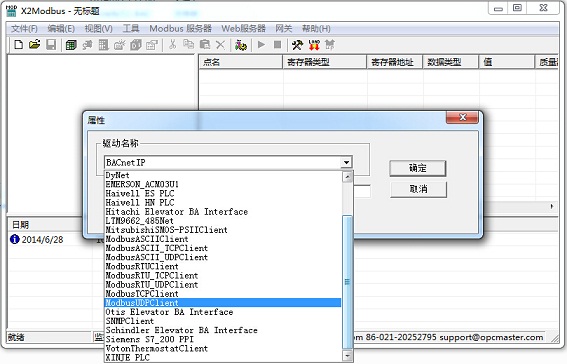The image size is (567, 364).
Task: Open the Modbus 服务器 menu
Action: click(x=180, y=29)
